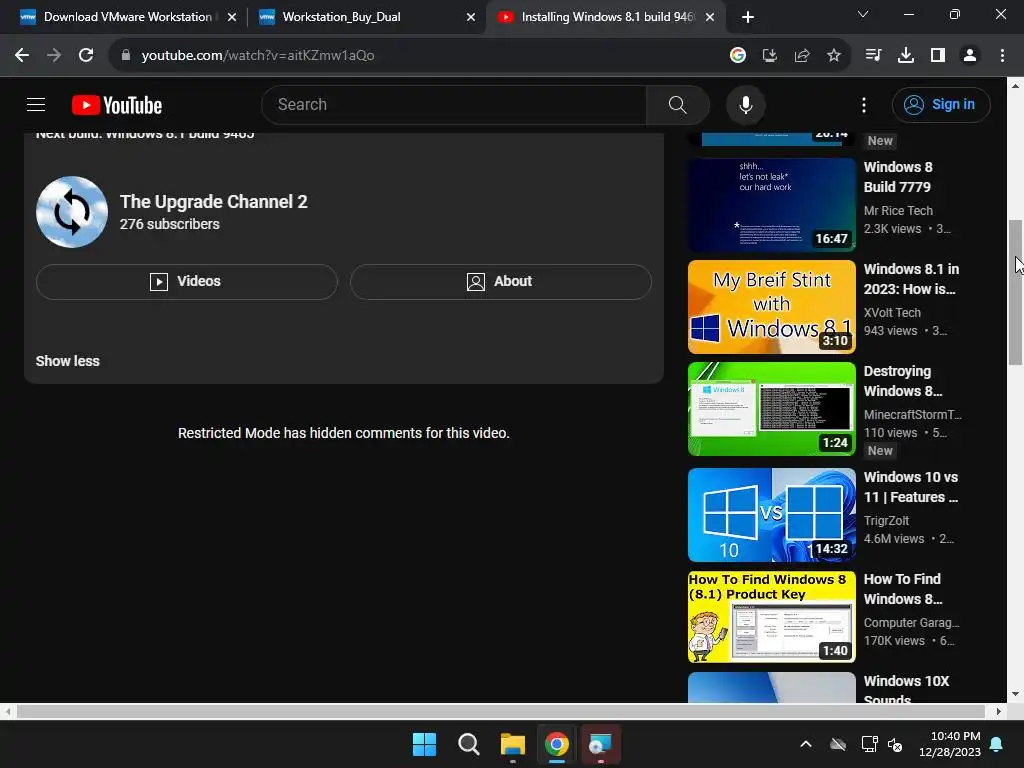Image resolution: width=1024 pixels, height=768 pixels.
Task: Go to YouTube home via logo
Action: [117, 105]
